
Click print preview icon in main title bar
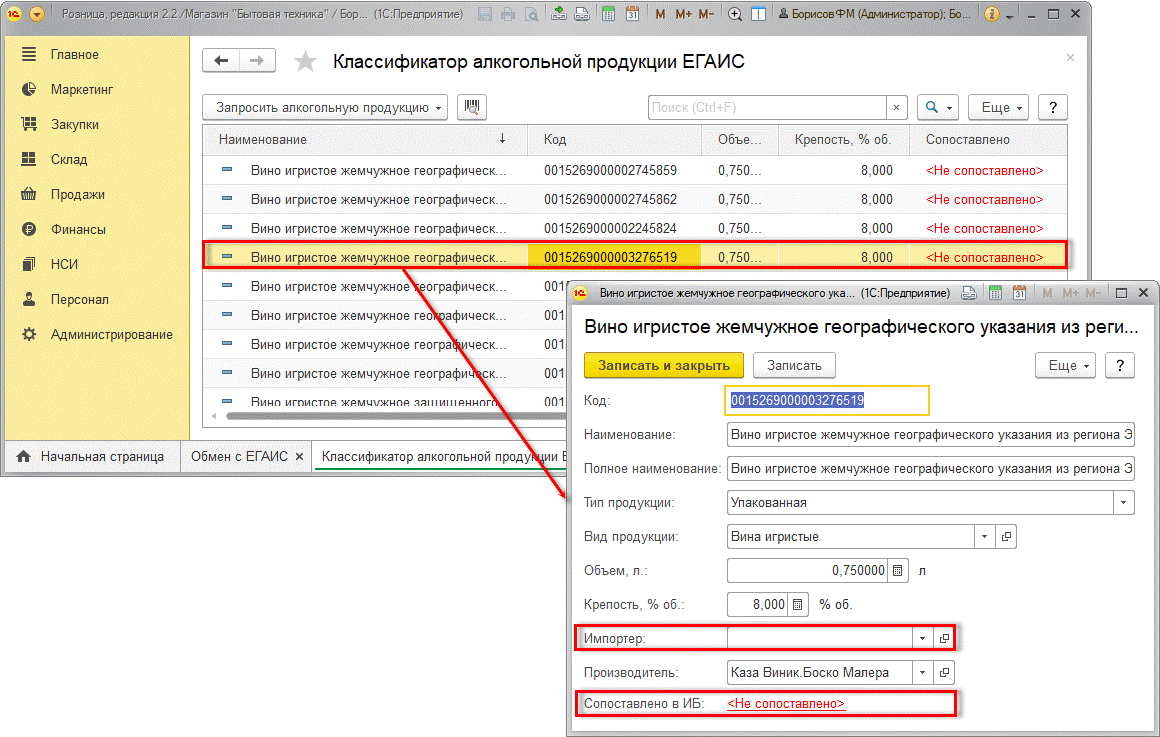coord(531,14)
